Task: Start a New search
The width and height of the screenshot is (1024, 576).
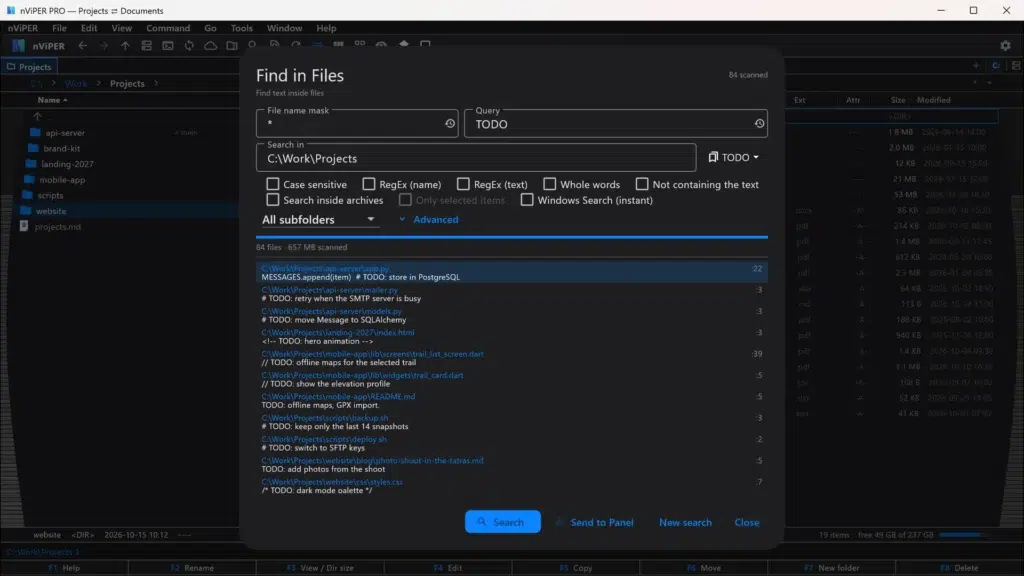Action: pyautogui.click(x=685, y=522)
